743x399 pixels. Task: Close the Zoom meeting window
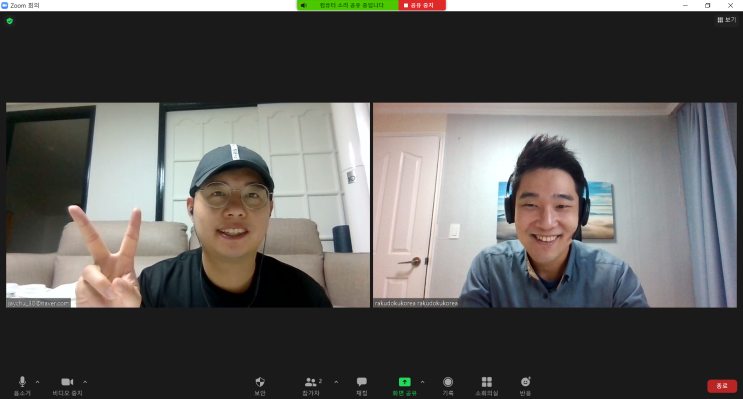(x=730, y=5)
